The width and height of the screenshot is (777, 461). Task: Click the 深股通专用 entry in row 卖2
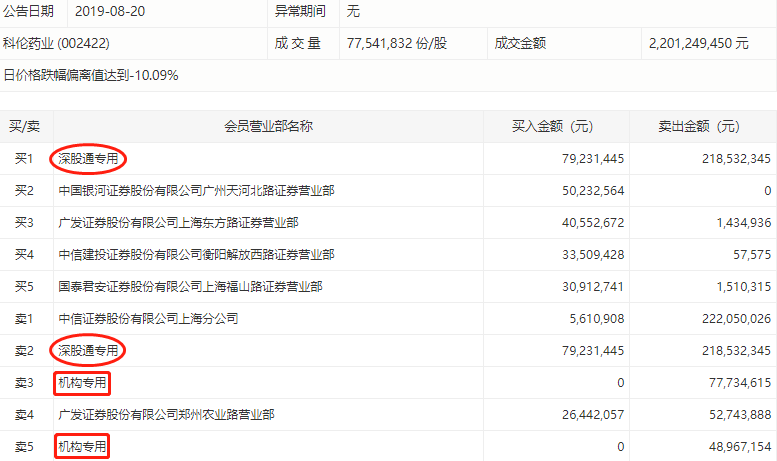[x=88, y=351]
